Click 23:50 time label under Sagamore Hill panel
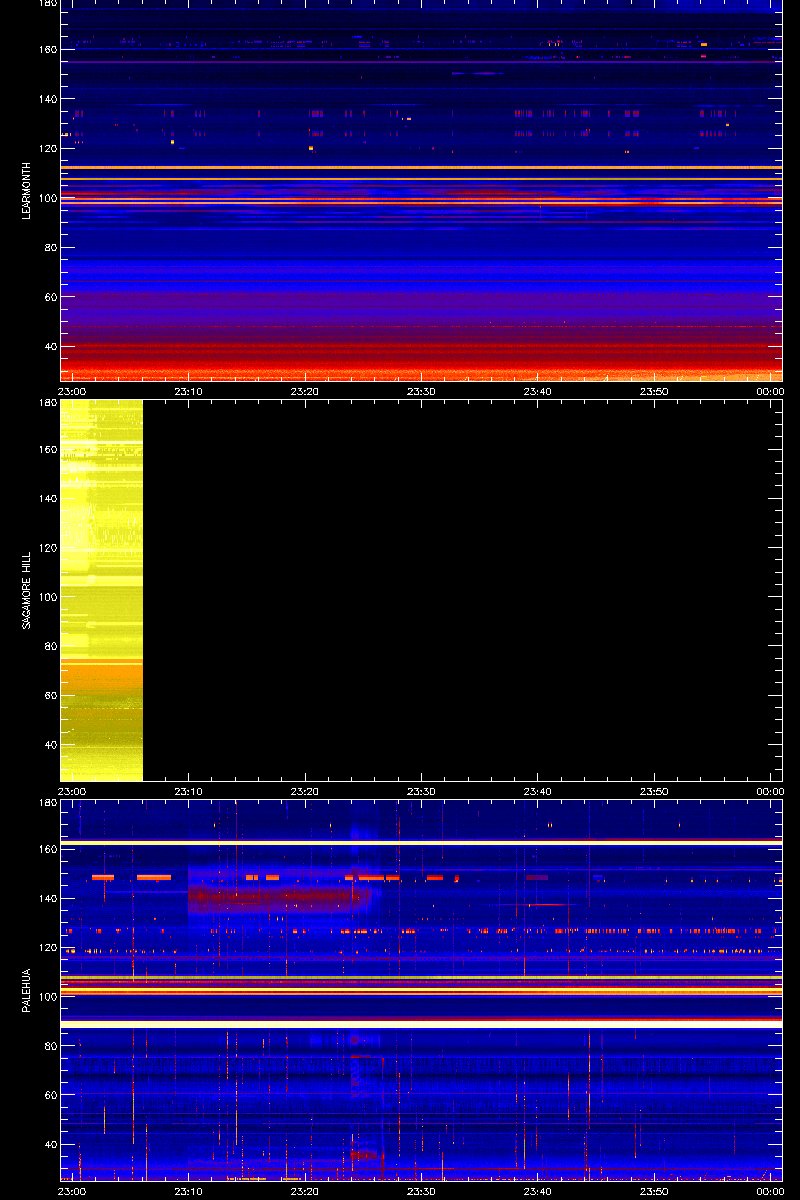800x1200 pixels. click(x=653, y=791)
